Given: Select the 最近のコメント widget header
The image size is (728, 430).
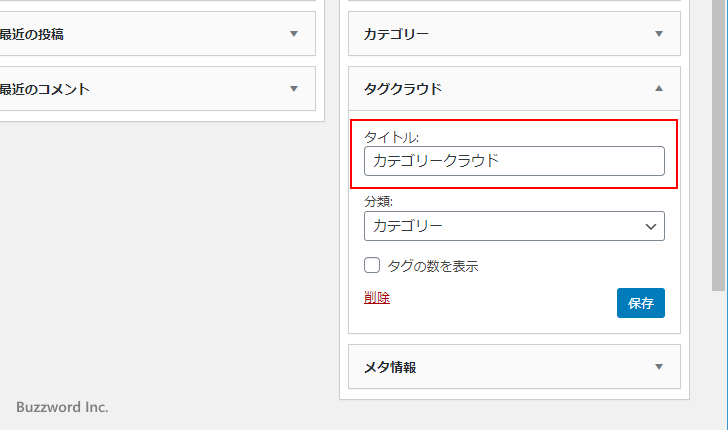Looking at the screenshot, I should pyautogui.click(x=45, y=89).
